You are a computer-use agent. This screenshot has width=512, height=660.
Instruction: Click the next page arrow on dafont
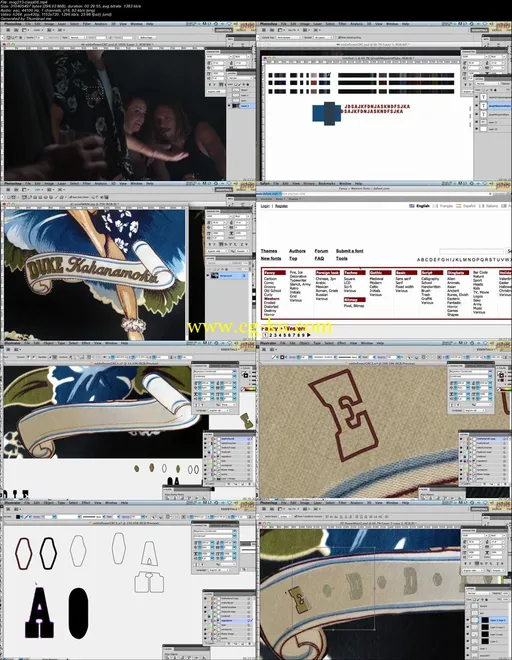click(309, 335)
